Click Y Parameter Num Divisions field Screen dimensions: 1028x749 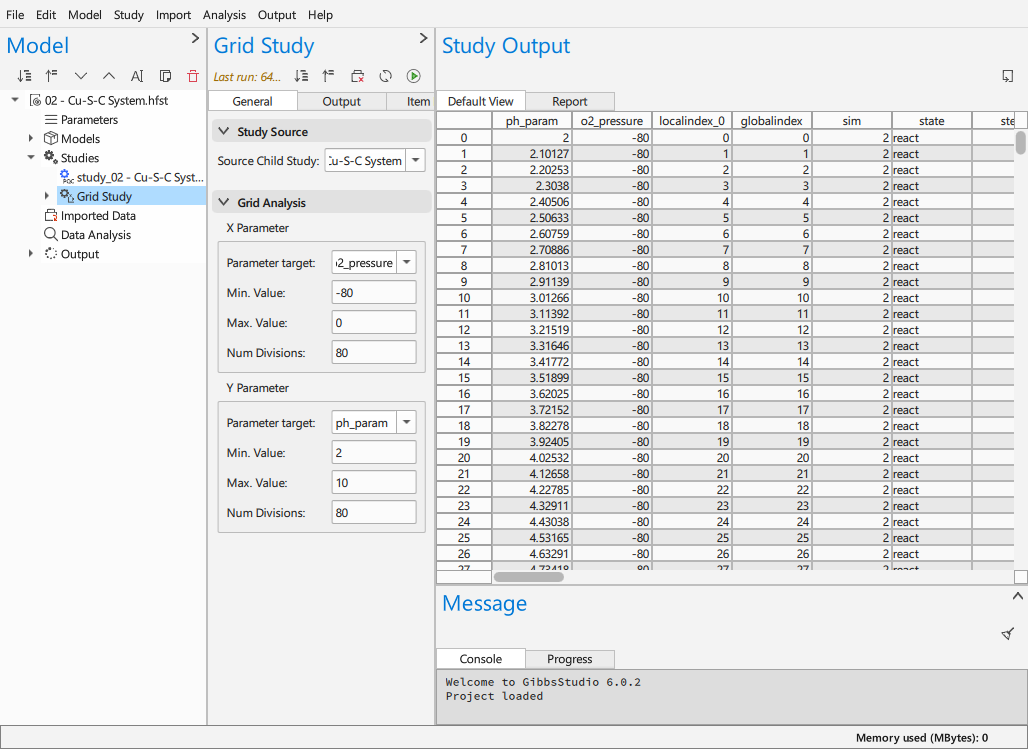[374, 512]
